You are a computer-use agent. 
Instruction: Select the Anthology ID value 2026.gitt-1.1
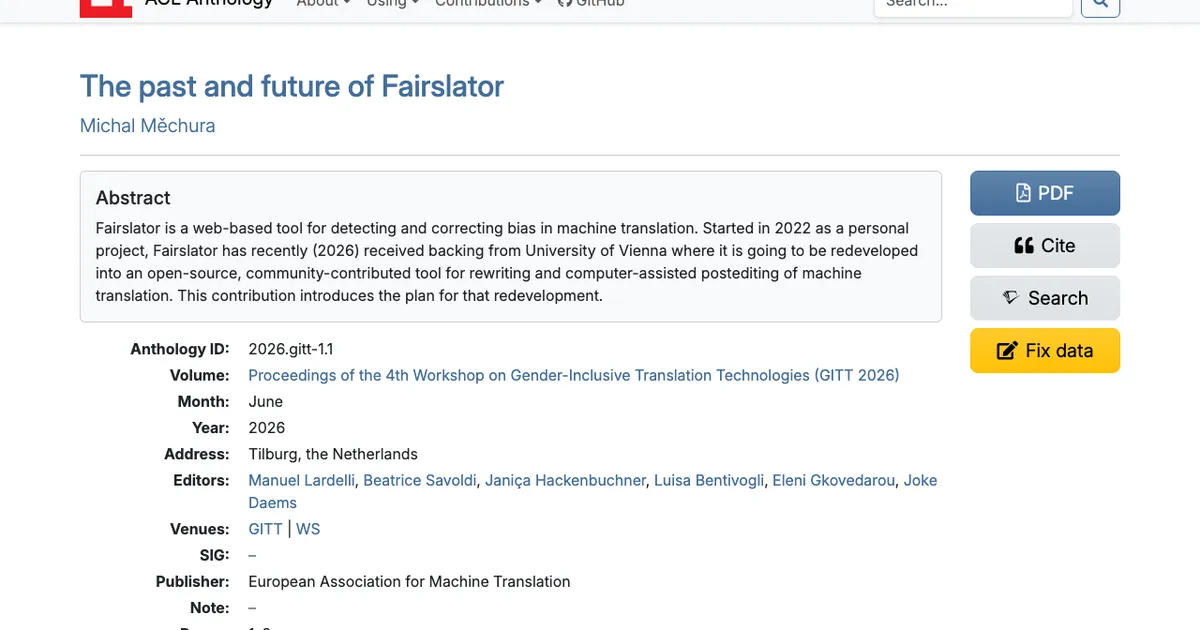291,349
